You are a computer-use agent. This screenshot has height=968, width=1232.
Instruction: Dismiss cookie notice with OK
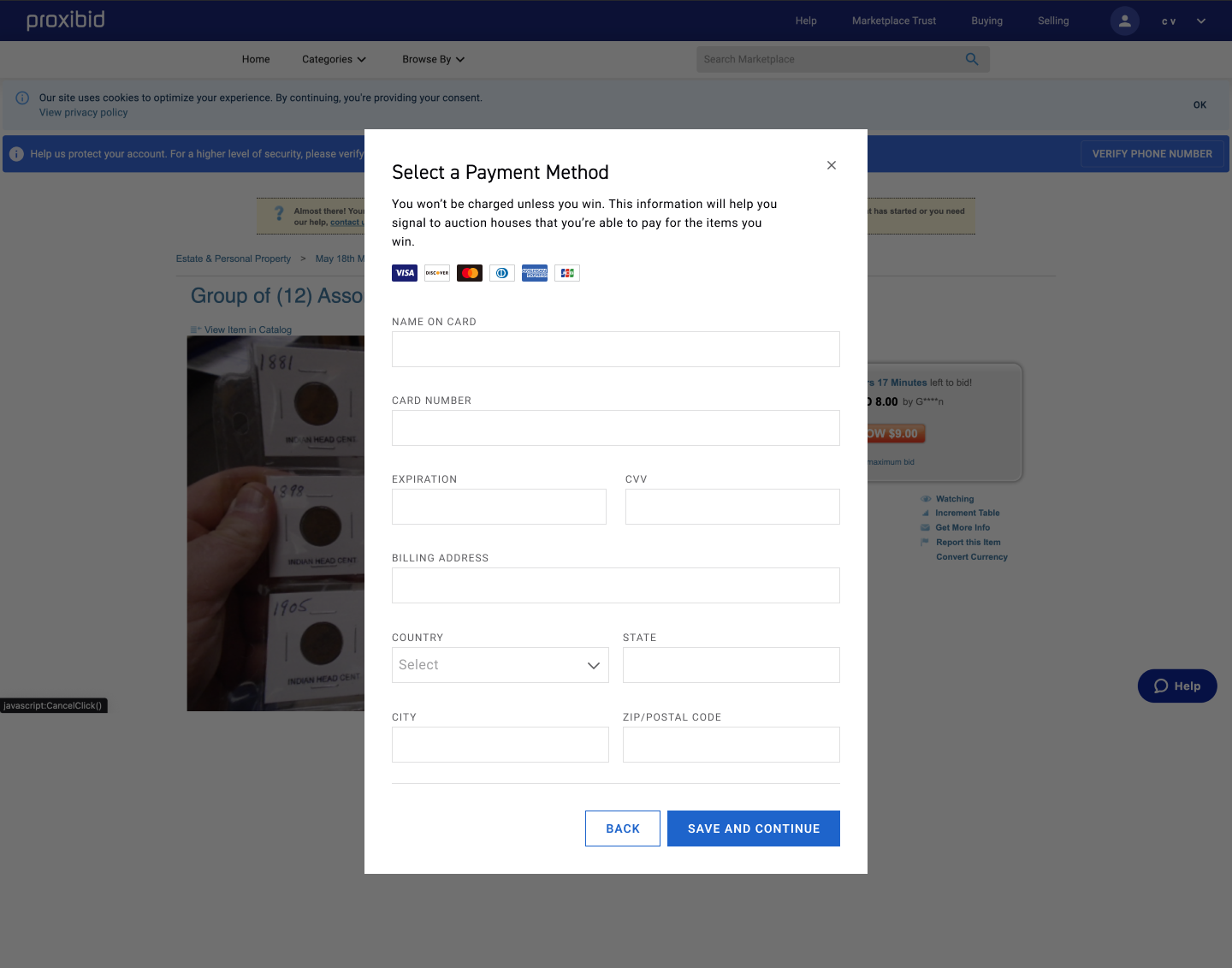pyautogui.click(x=1199, y=104)
